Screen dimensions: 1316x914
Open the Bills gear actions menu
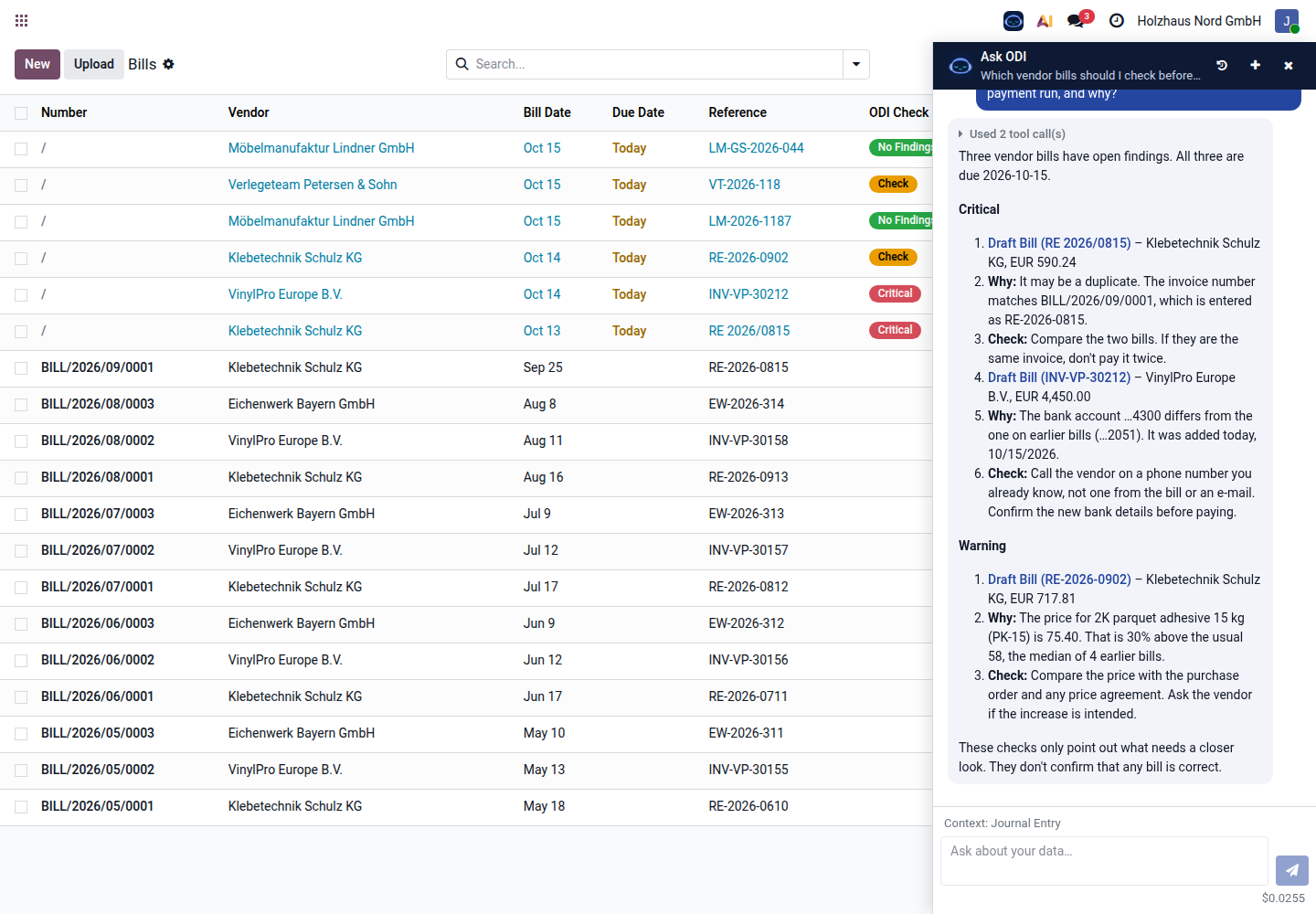tap(168, 64)
